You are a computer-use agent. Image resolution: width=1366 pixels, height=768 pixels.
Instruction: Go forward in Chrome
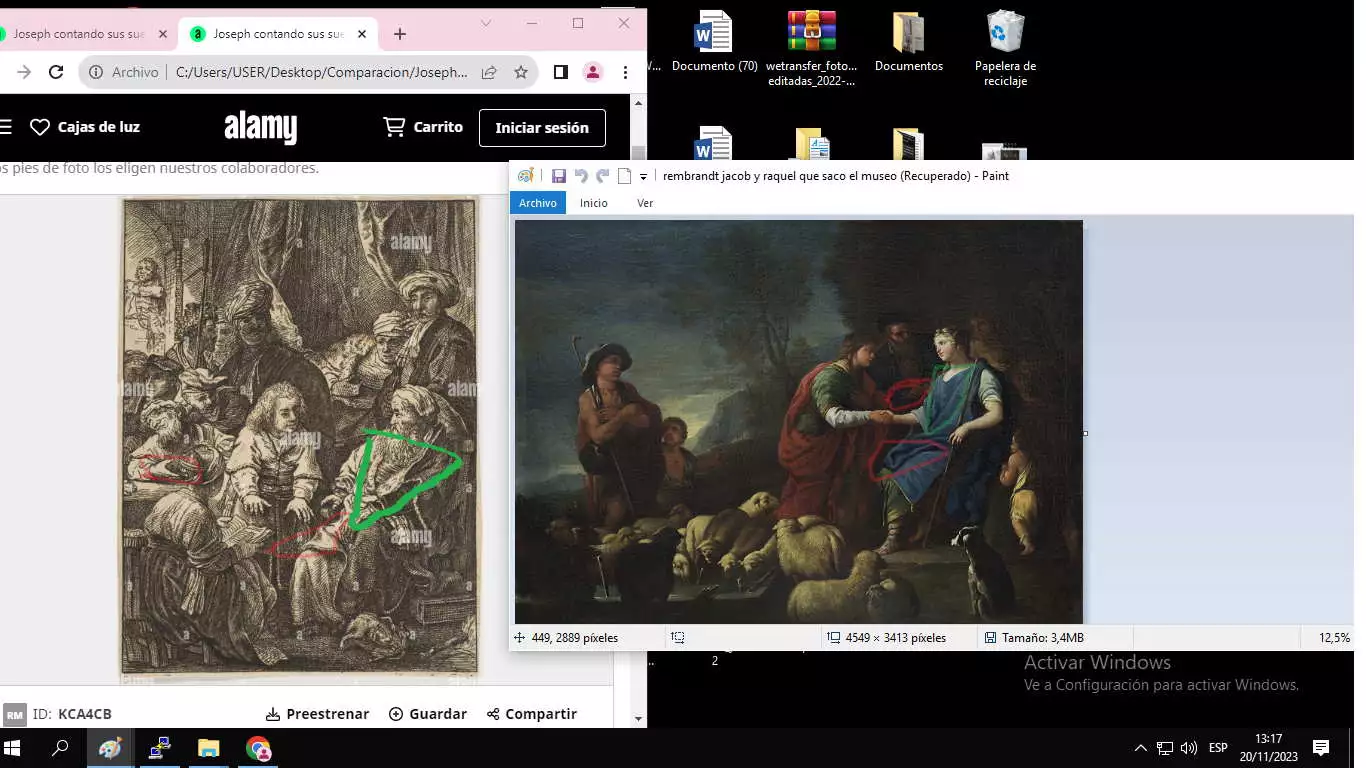point(24,72)
